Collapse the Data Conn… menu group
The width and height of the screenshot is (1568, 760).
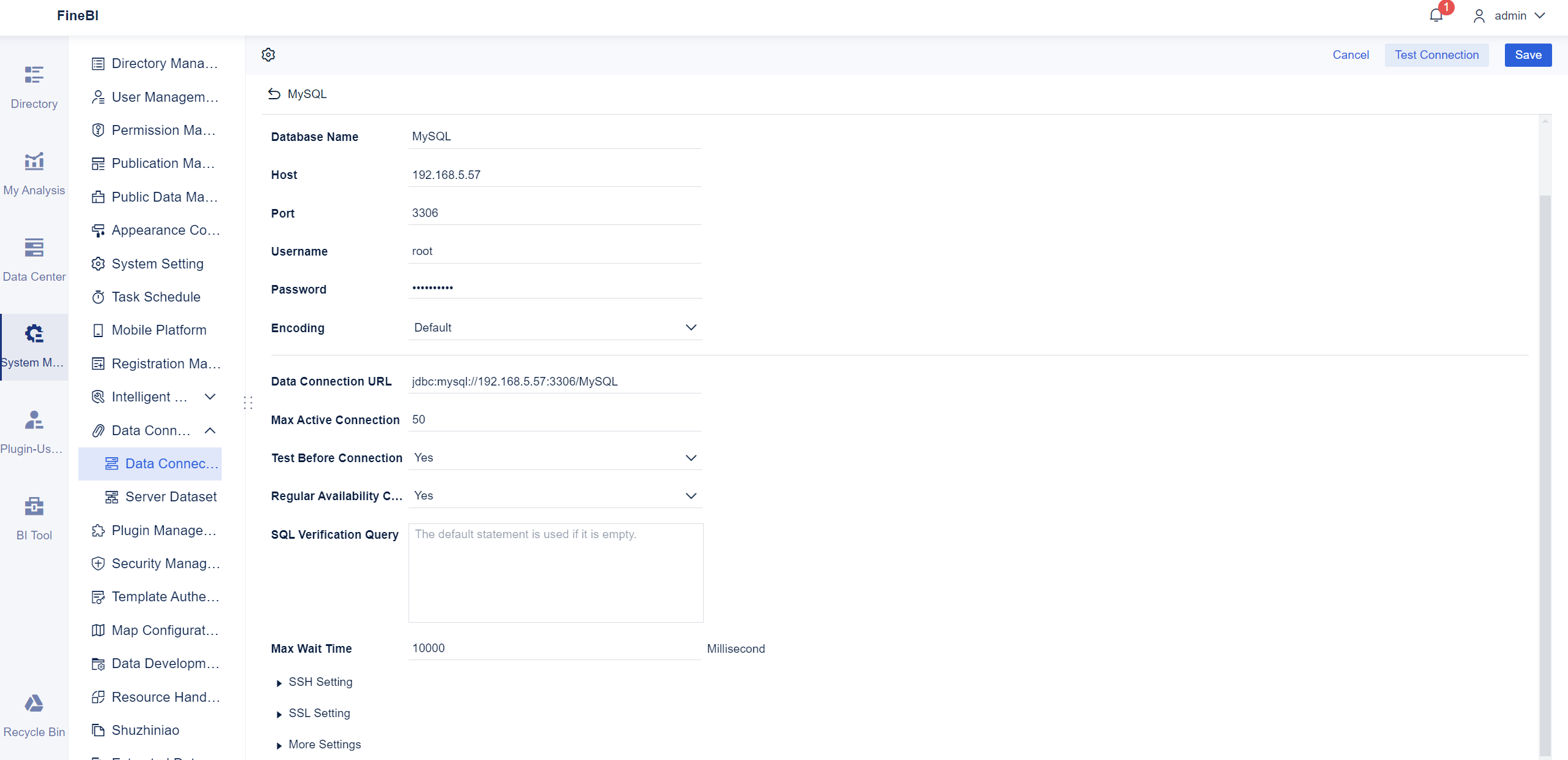[210, 430]
